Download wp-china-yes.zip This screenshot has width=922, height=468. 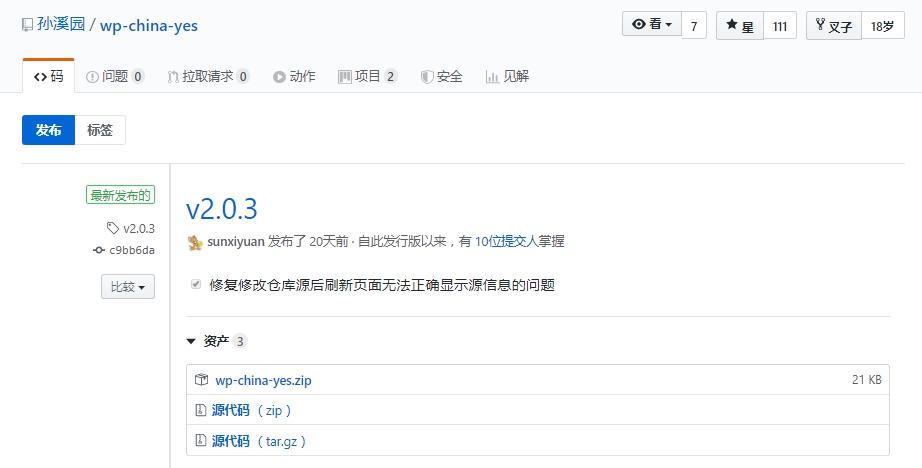[x=263, y=380]
